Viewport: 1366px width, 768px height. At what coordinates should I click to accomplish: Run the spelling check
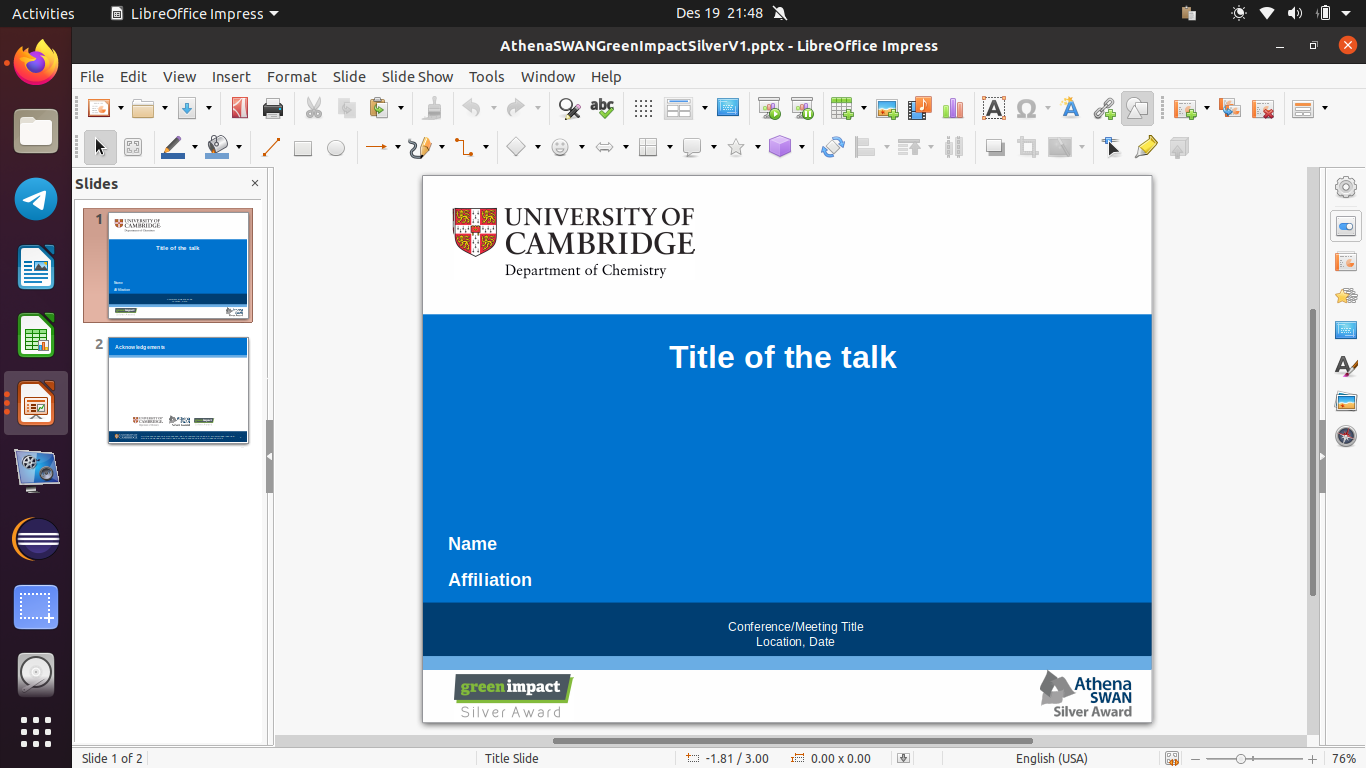pyautogui.click(x=602, y=108)
